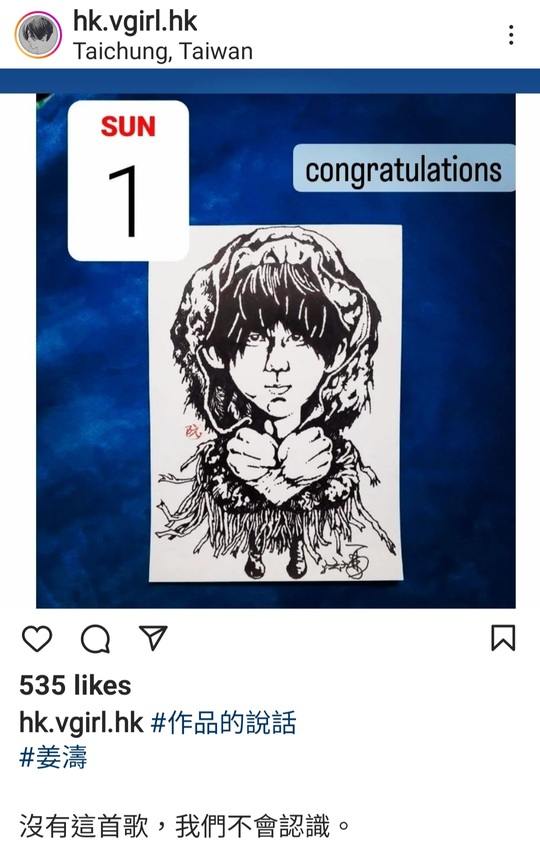Screen dimensions: 540x848
Task: View the Taichung, Taiwan location page
Action: point(163,51)
